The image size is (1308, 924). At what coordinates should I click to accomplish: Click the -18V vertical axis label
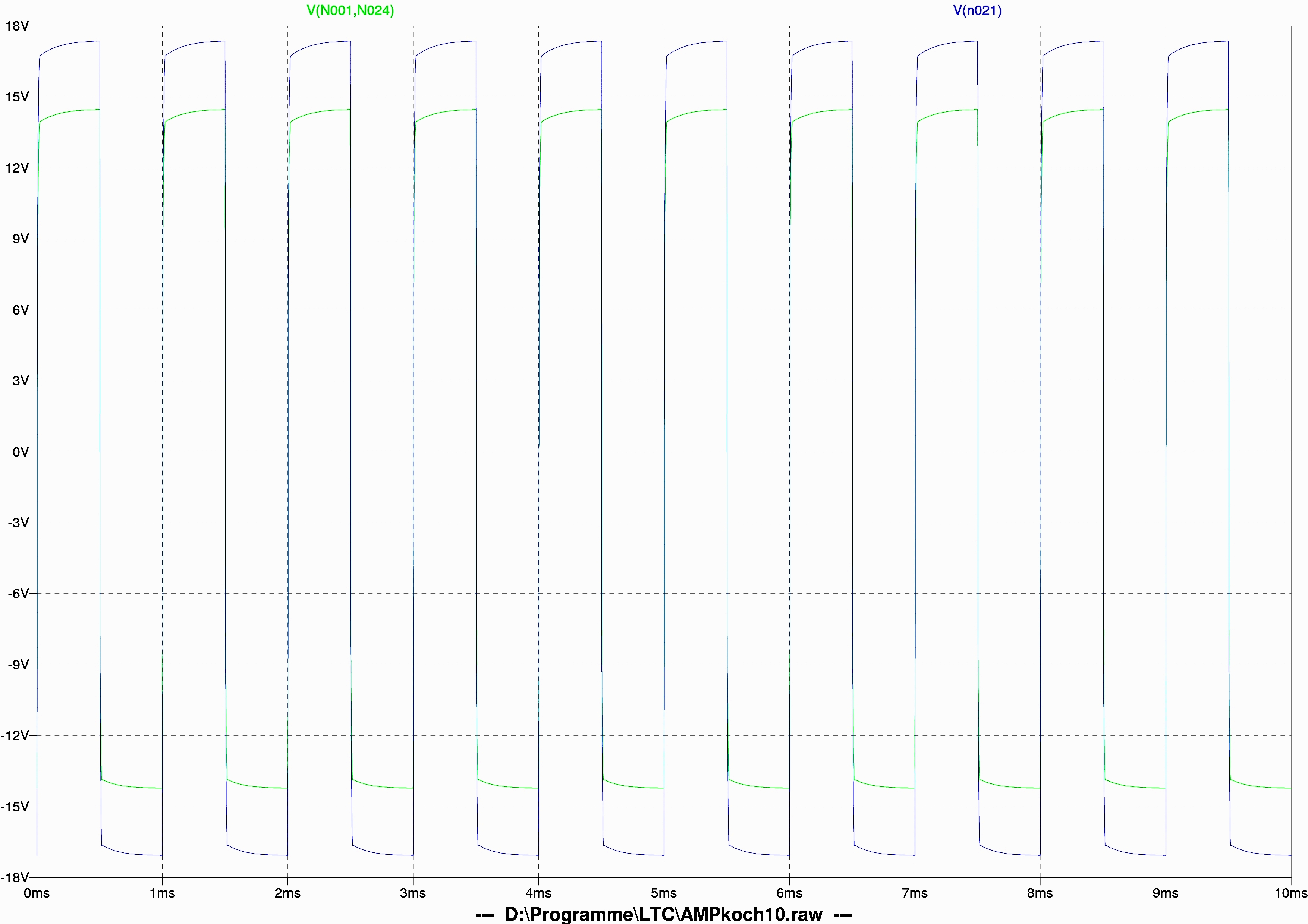pos(15,877)
